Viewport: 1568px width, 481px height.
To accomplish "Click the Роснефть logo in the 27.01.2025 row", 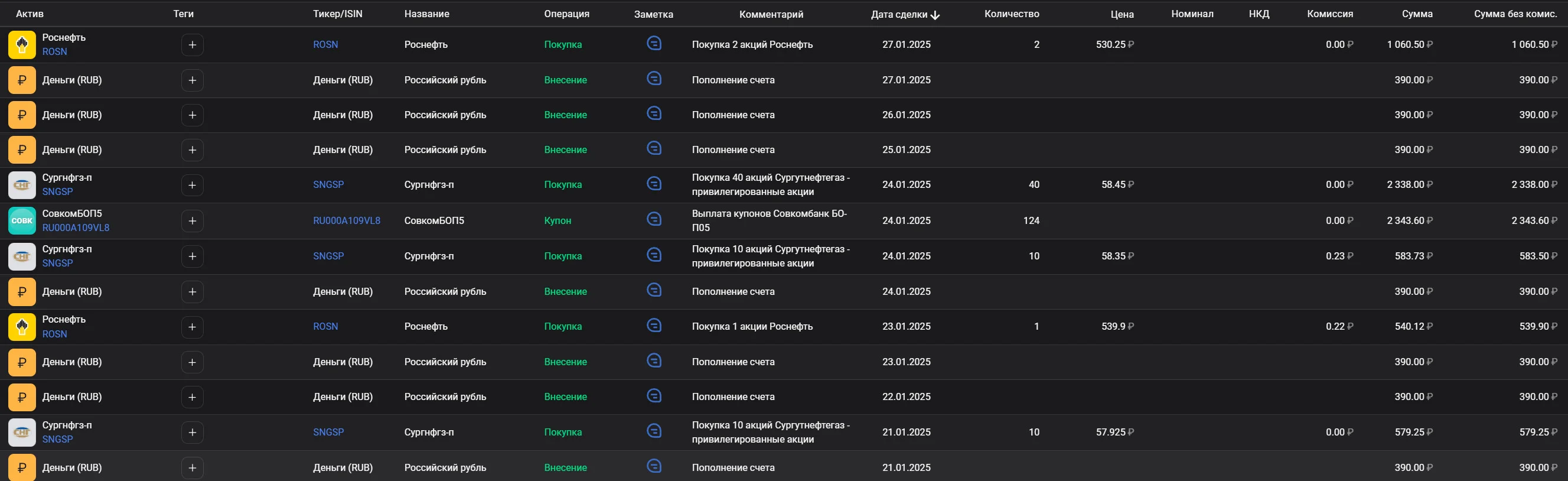I will tap(22, 44).
